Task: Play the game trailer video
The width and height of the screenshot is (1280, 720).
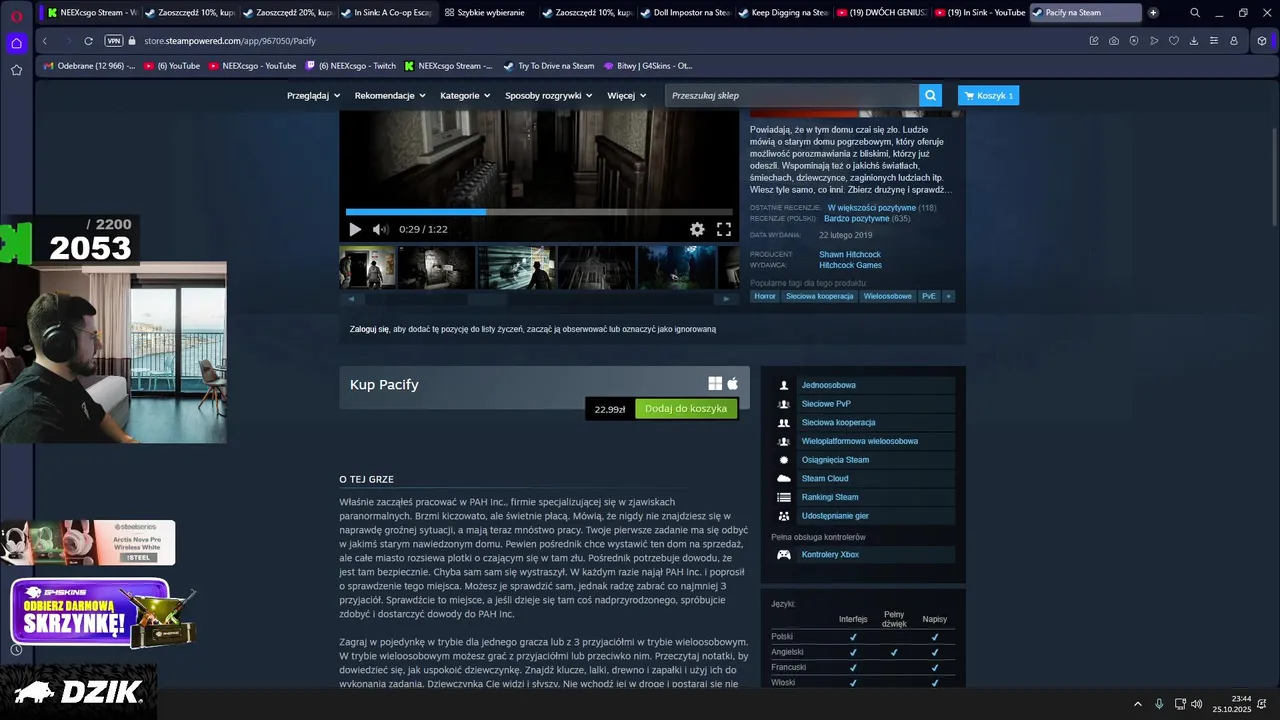Action: 355,229
